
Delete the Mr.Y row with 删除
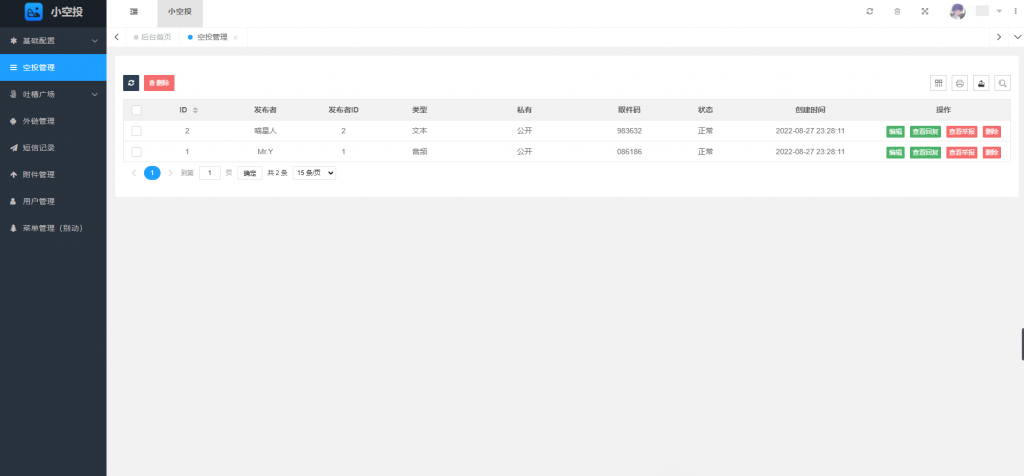point(991,152)
